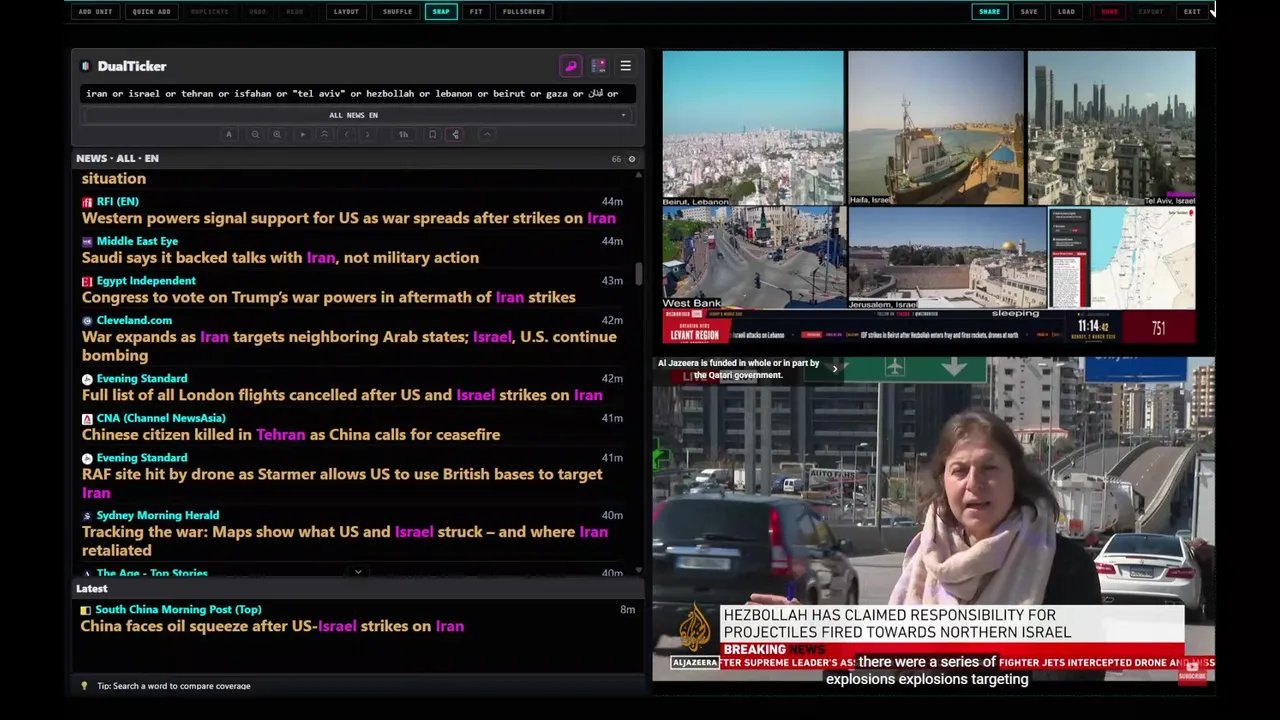
Task: Expand list with chevron above Latest
Action: [358, 572]
